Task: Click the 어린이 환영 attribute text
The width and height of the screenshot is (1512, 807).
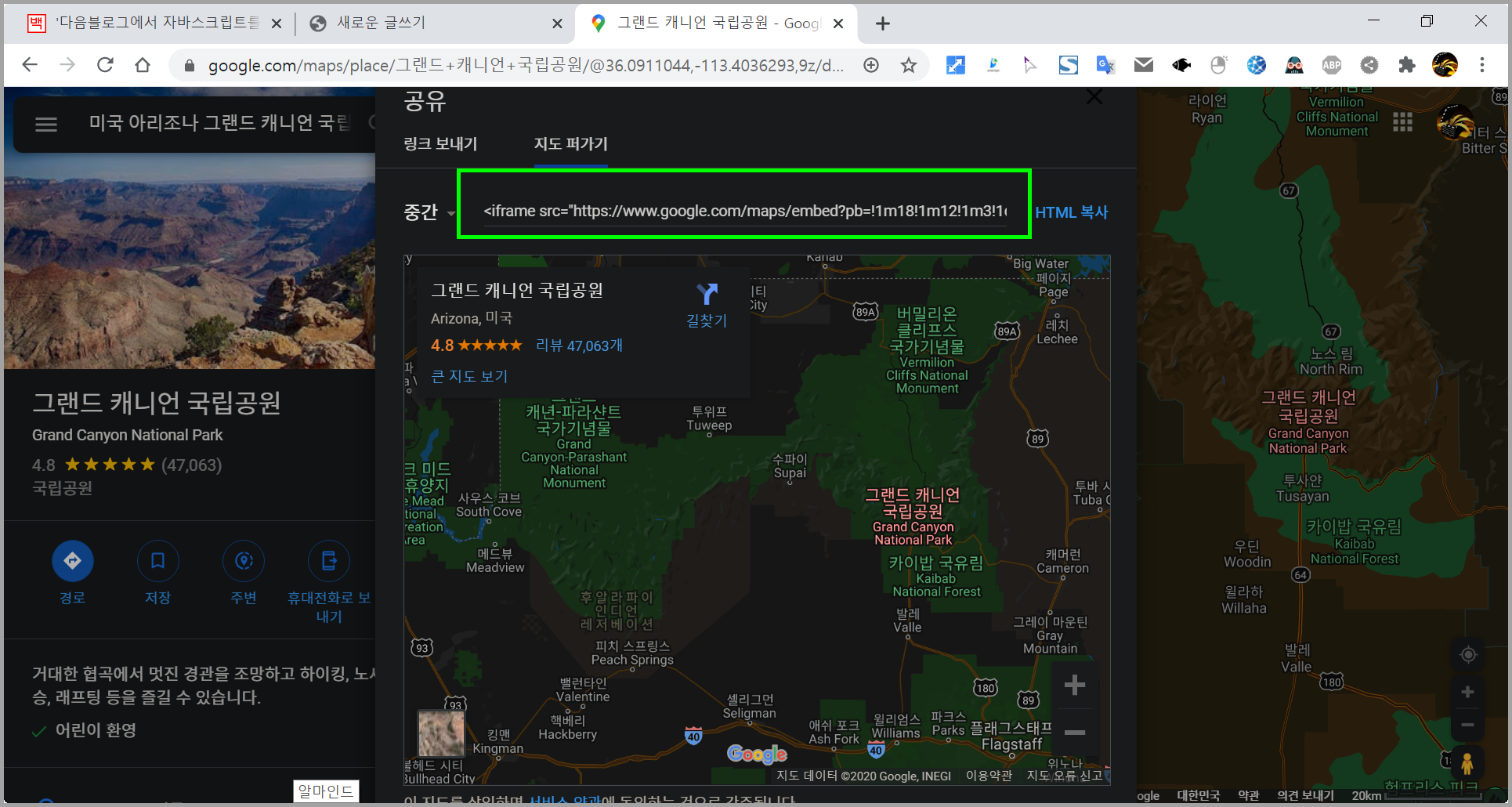Action: coord(96,730)
